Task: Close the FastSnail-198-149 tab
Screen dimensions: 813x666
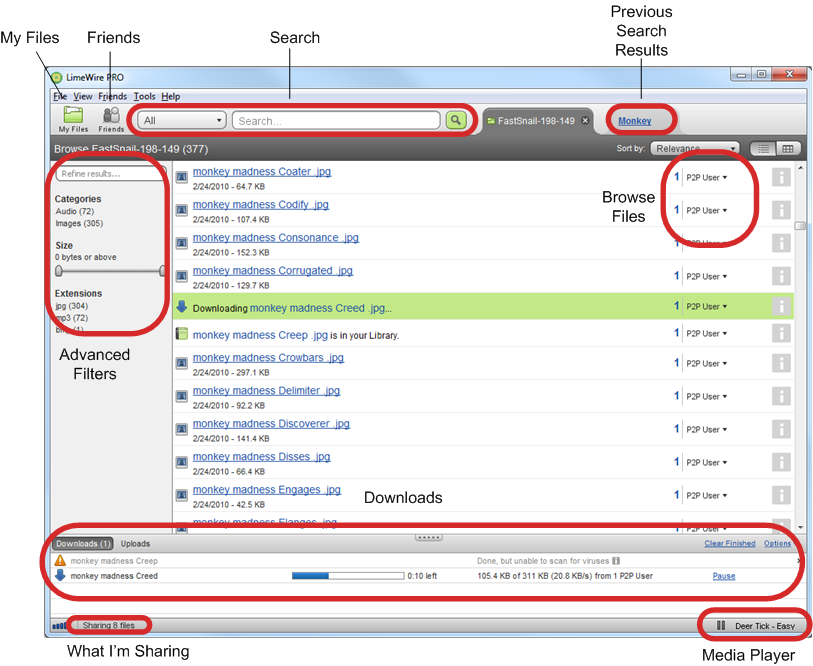Action: pos(585,121)
